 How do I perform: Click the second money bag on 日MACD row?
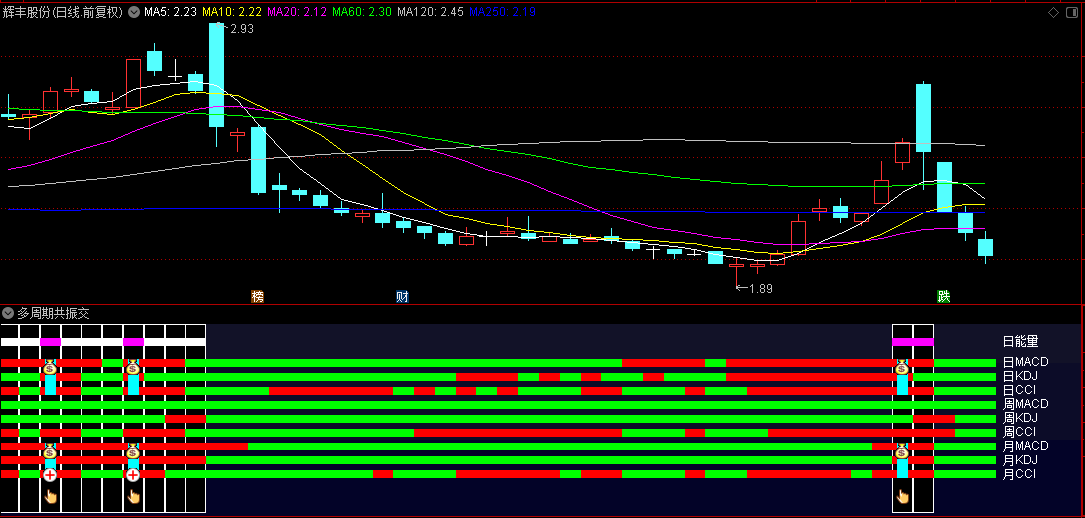(133, 367)
